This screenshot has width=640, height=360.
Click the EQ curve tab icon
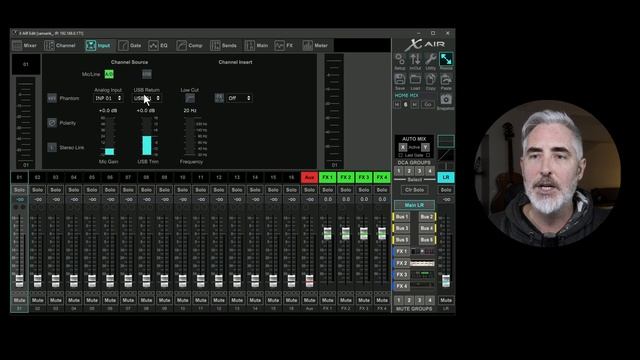point(153,45)
